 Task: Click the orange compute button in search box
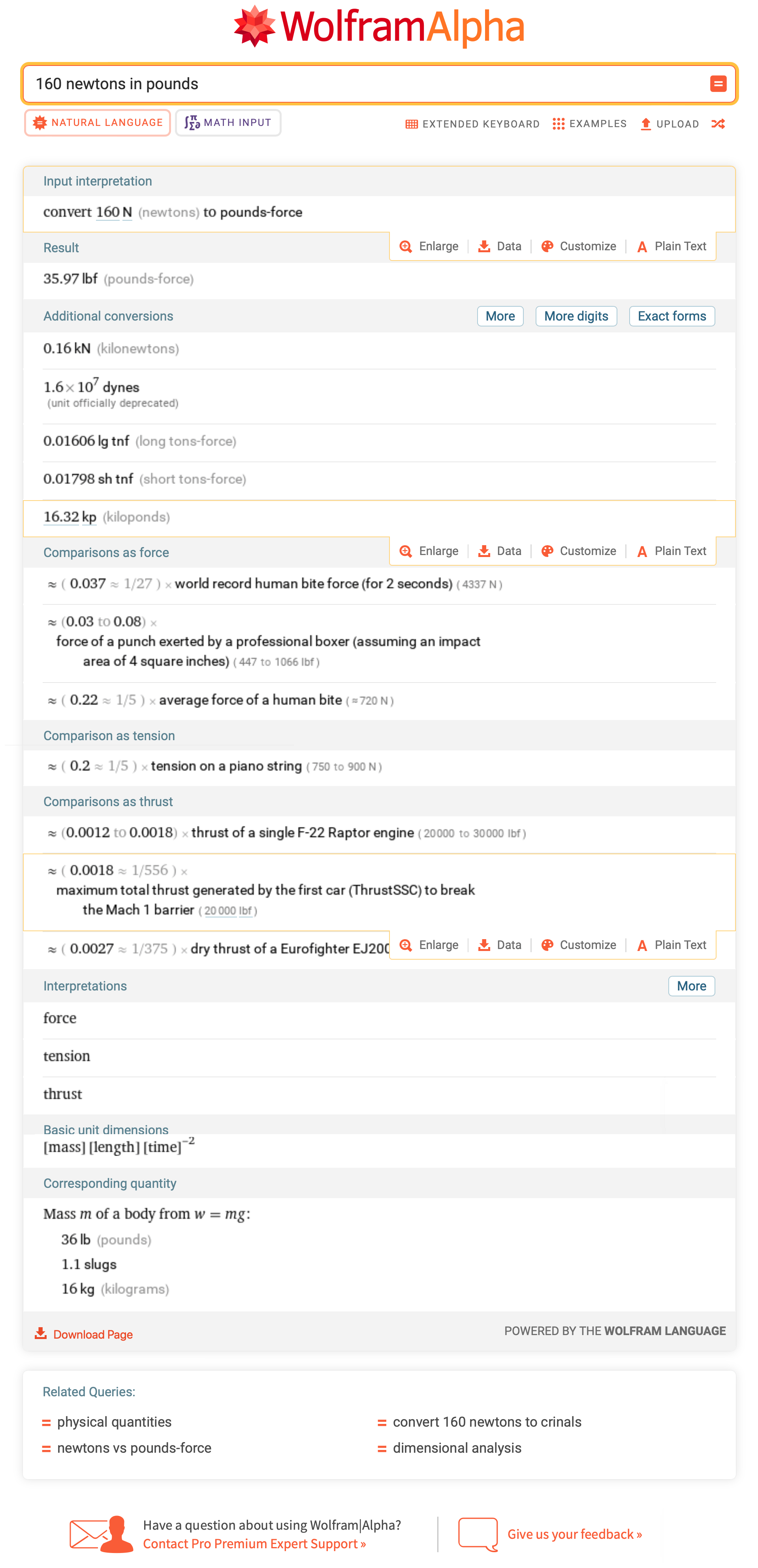pyautogui.click(x=718, y=84)
